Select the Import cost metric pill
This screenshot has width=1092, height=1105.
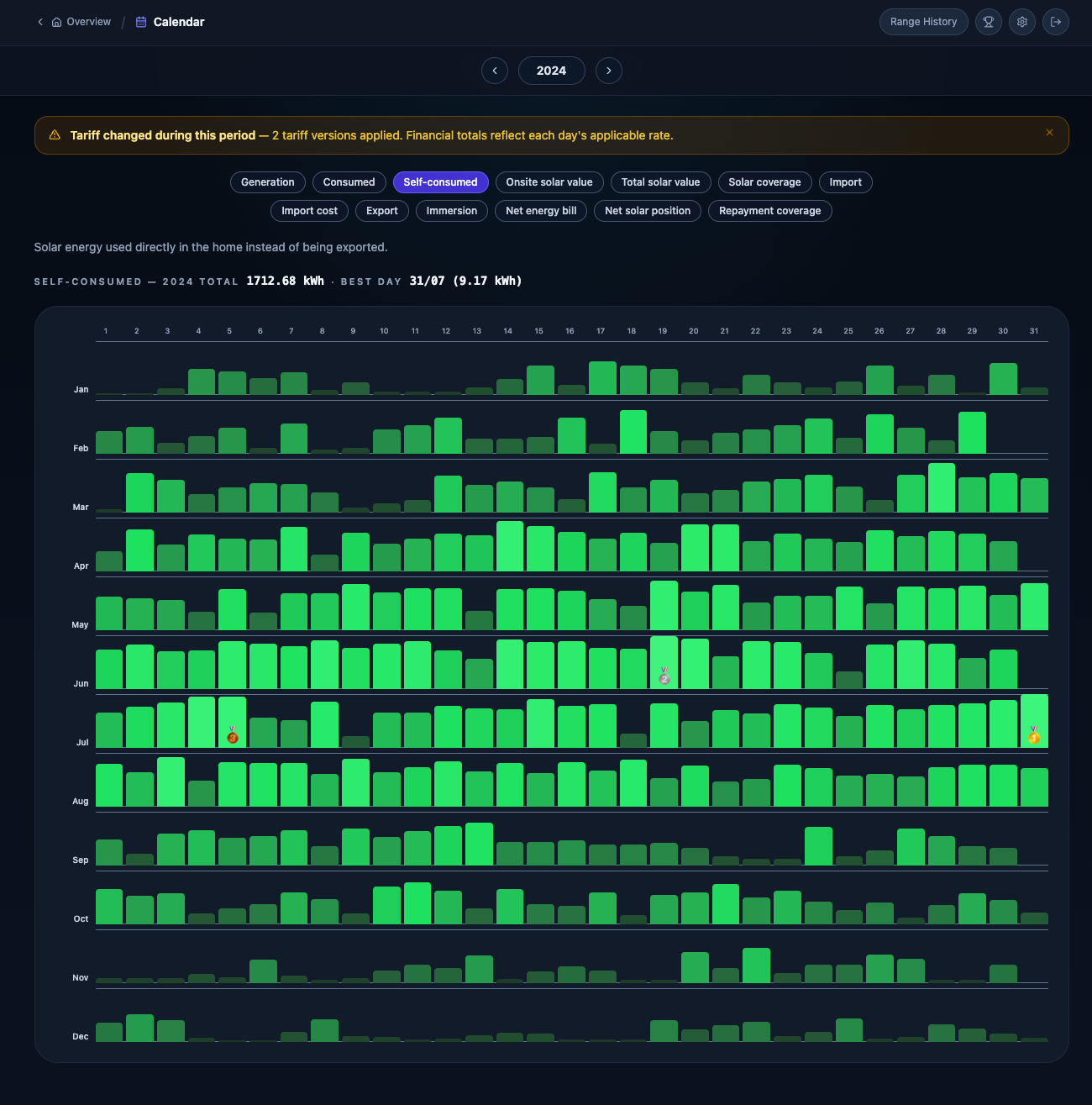coord(309,211)
